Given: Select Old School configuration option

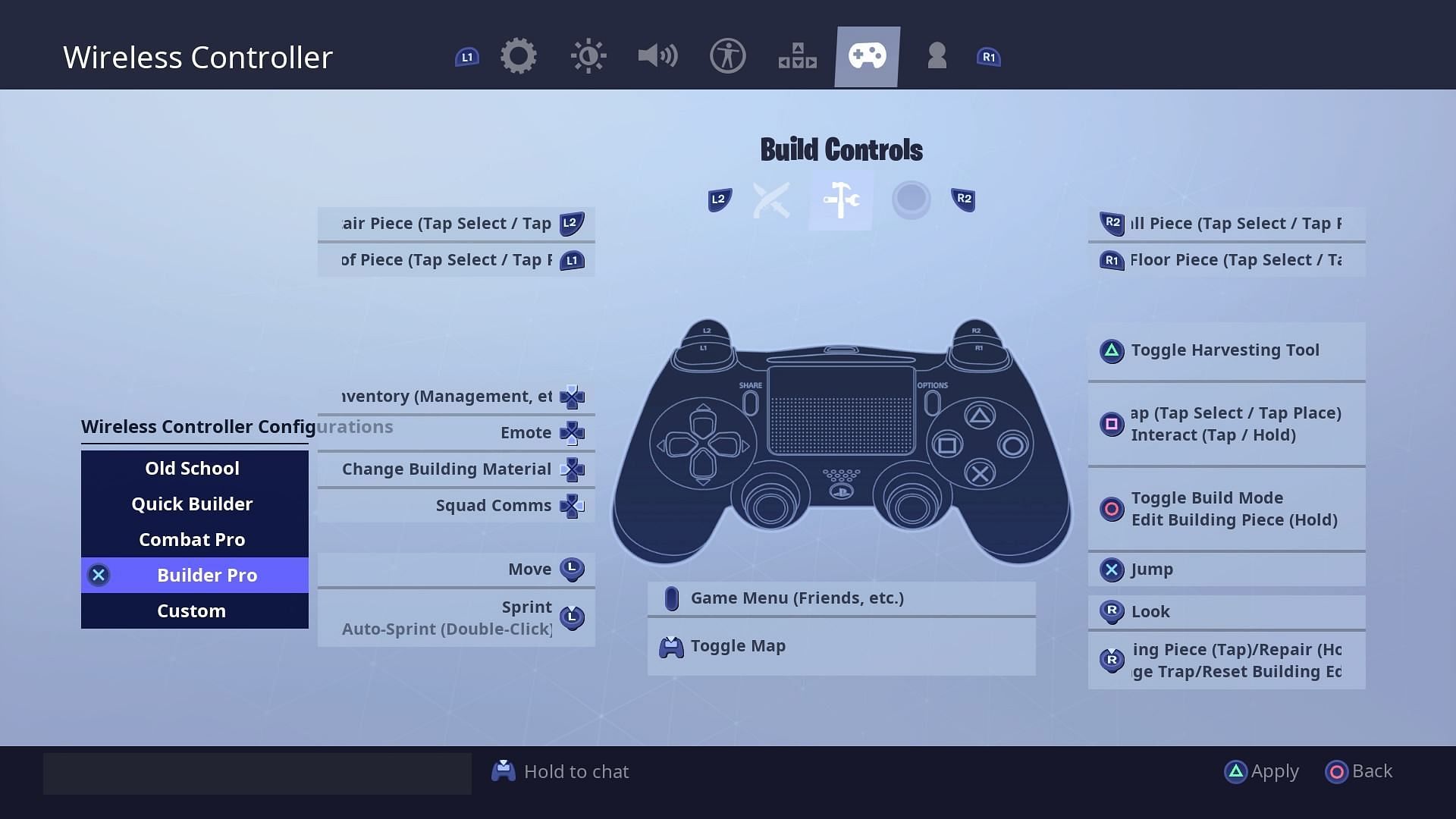Looking at the screenshot, I should tap(191, 467).
